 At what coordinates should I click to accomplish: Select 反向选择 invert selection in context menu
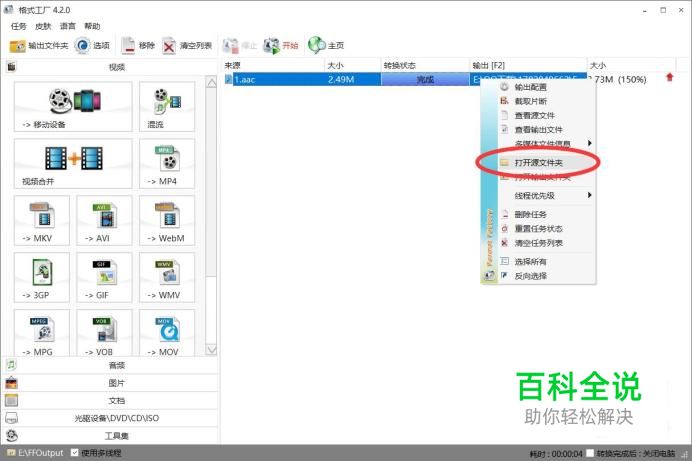547,276
